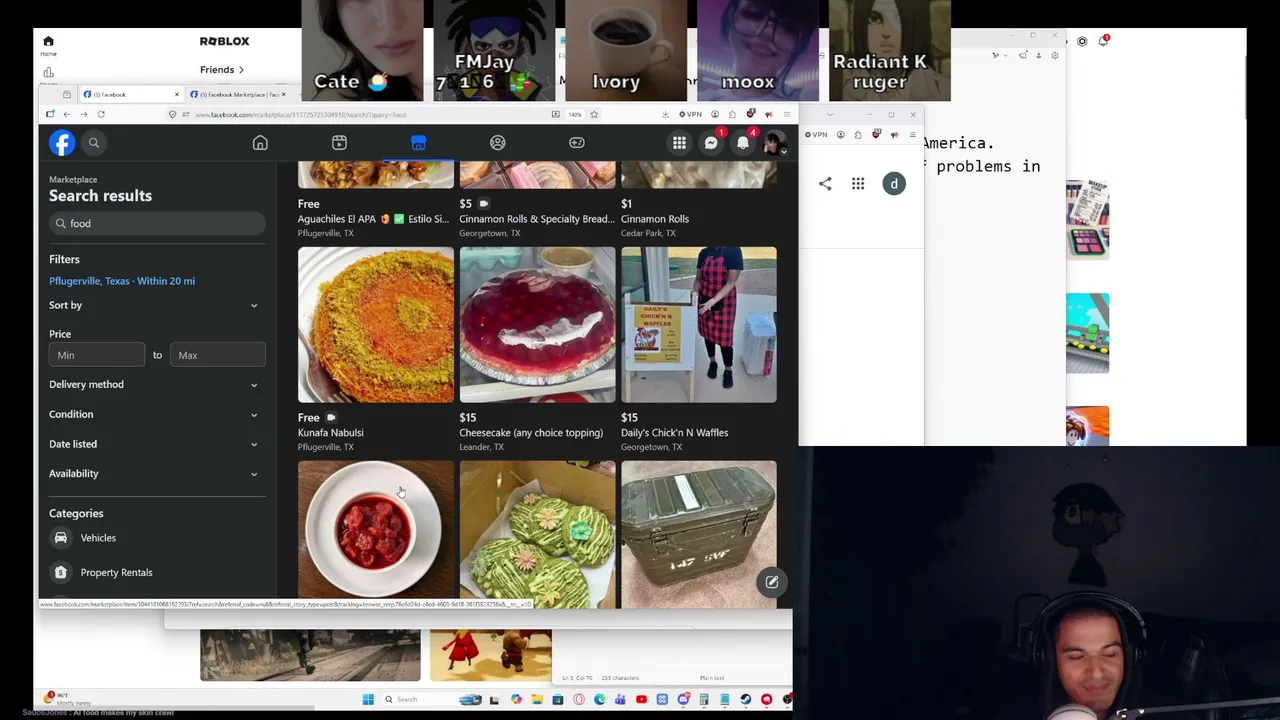This screenshot has height=720, width=1280.
Task: Click the 140% zoom level indicator
Action: click(575, 114)
